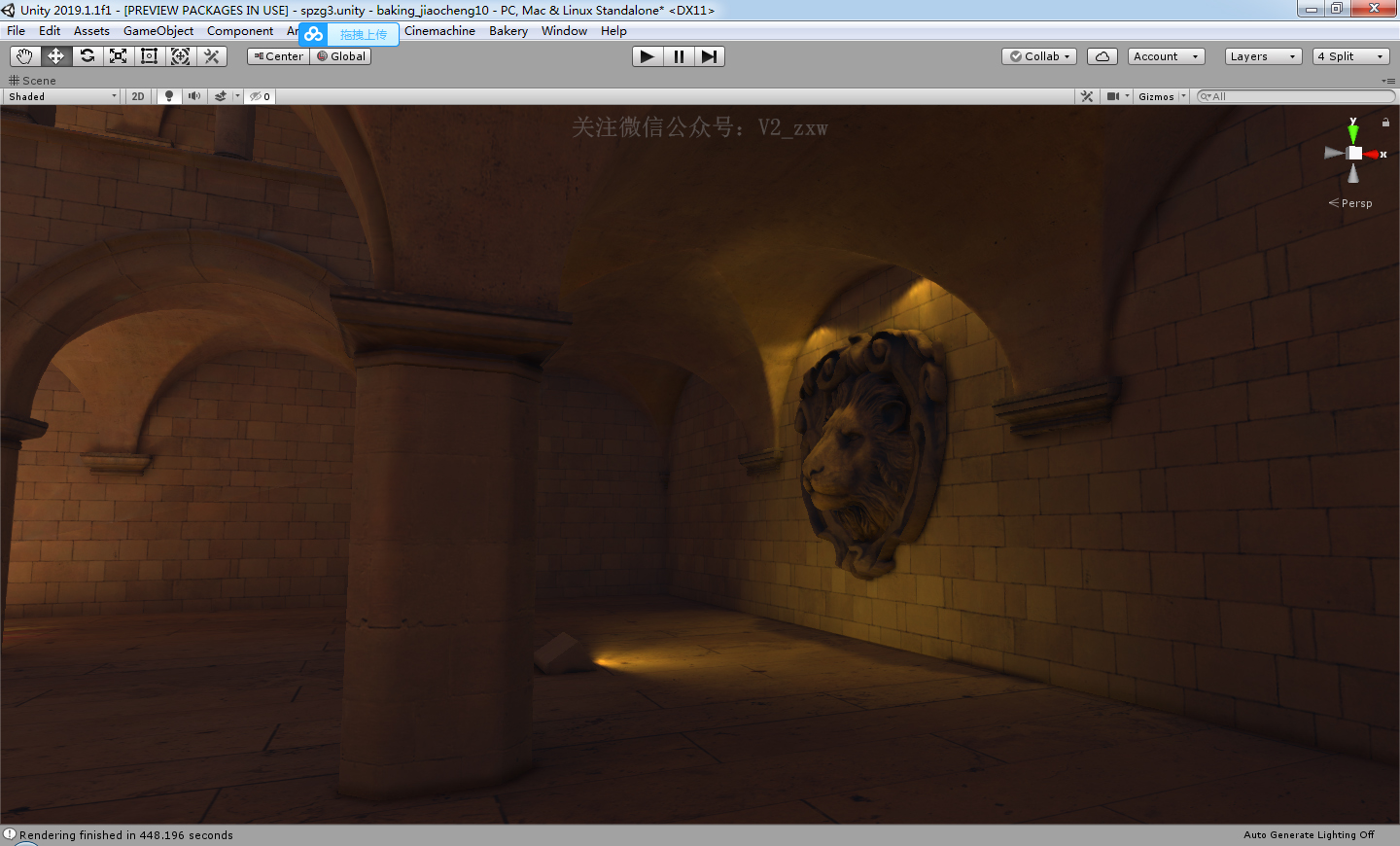Viewport: 1400px width, 846px height.
Task: Toggle scene lighting bulb icon
Action: 169,96
